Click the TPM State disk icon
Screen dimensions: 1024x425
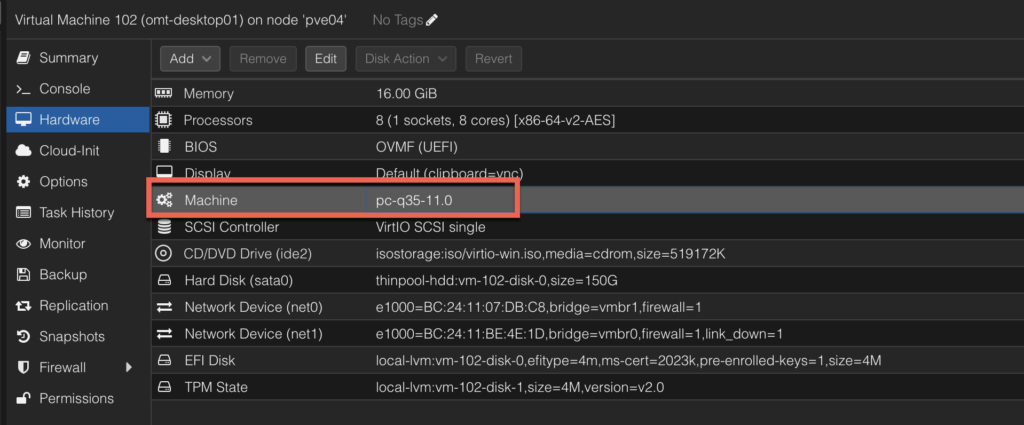[165, 387]
